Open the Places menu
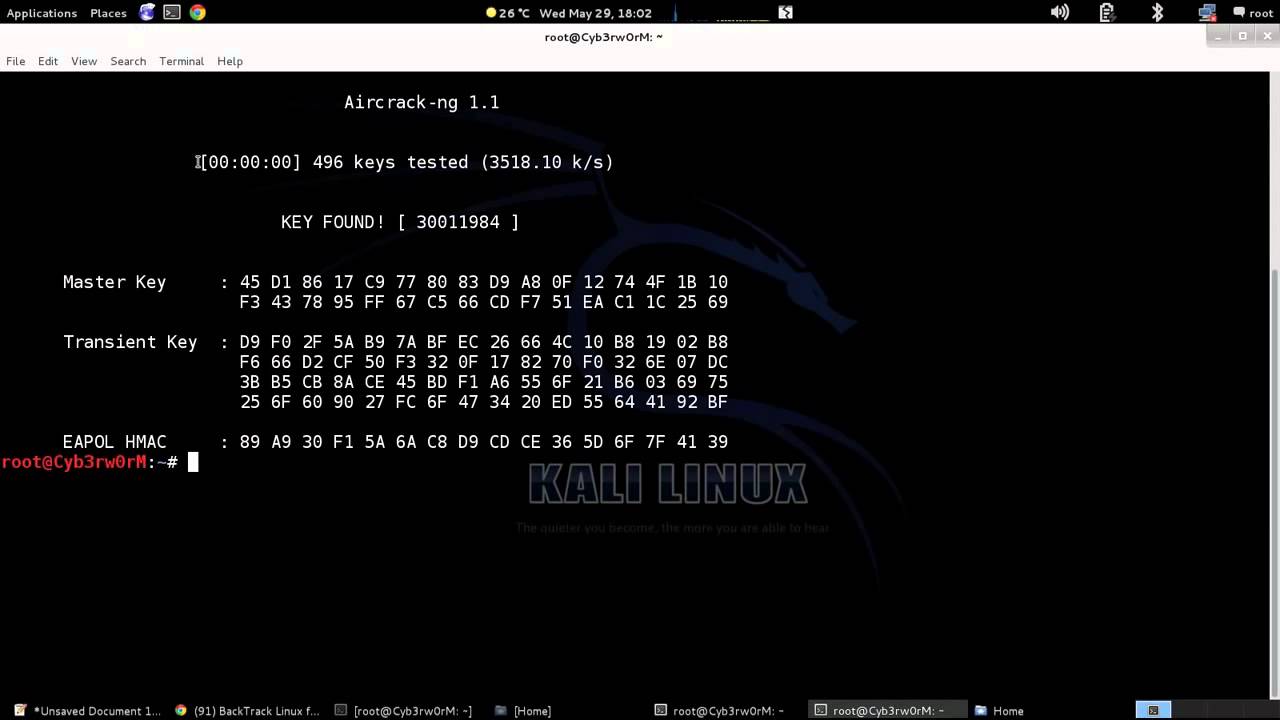Screen dimensions: 1280x720 (108, 13)
